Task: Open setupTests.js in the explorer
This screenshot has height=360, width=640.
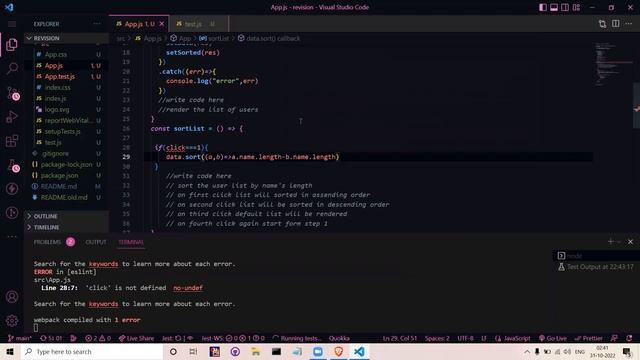Action: point(66,131)
